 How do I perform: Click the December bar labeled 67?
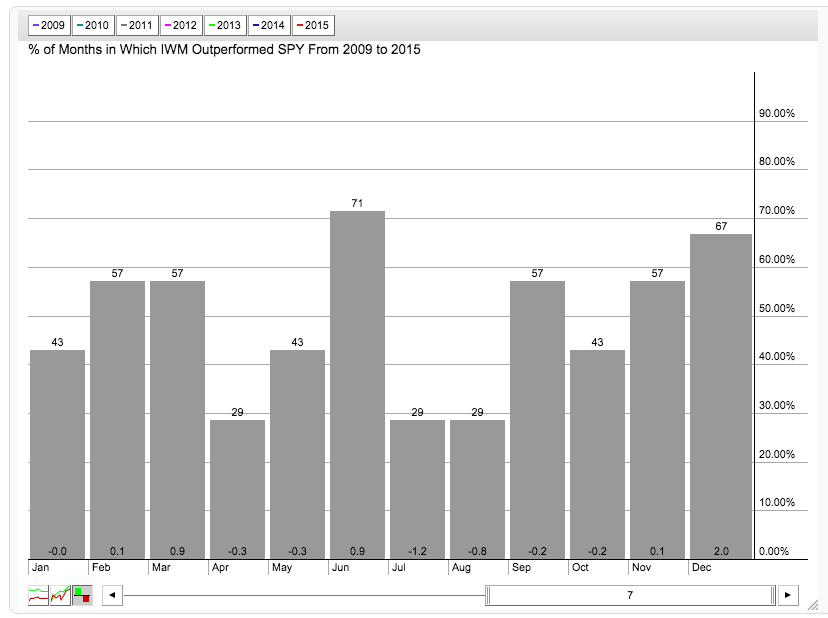pos(721,397)
